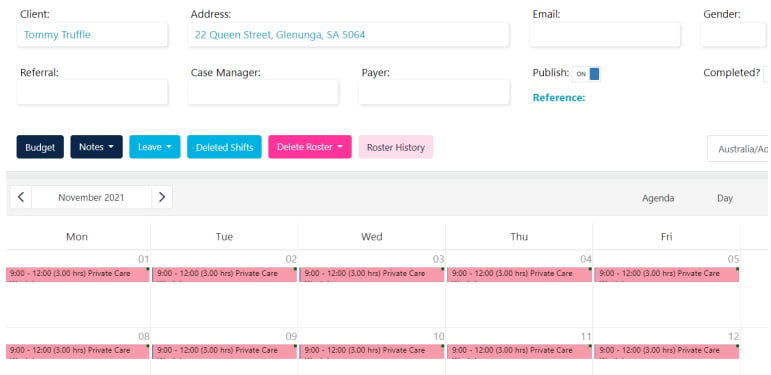Select date number 03 in calendar
Viewport: 771px width, 375px height.
[439, 259]
